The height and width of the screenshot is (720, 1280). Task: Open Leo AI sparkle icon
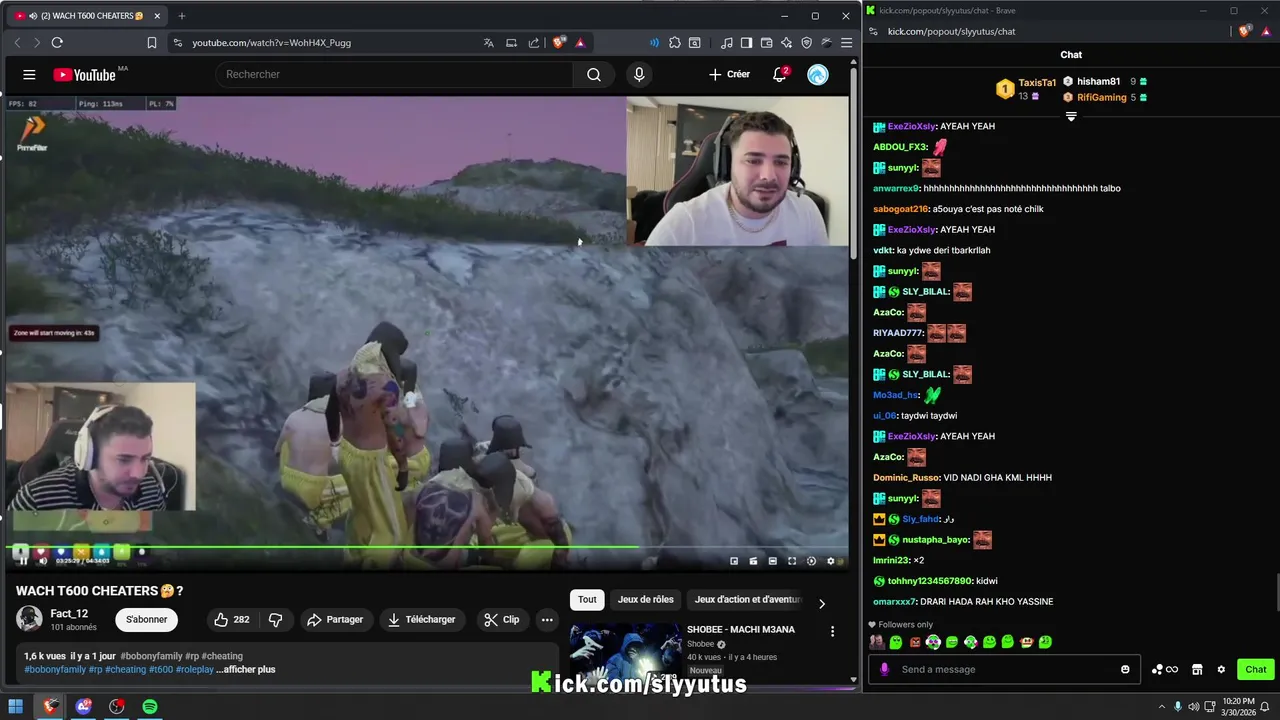tap(787, 43)
